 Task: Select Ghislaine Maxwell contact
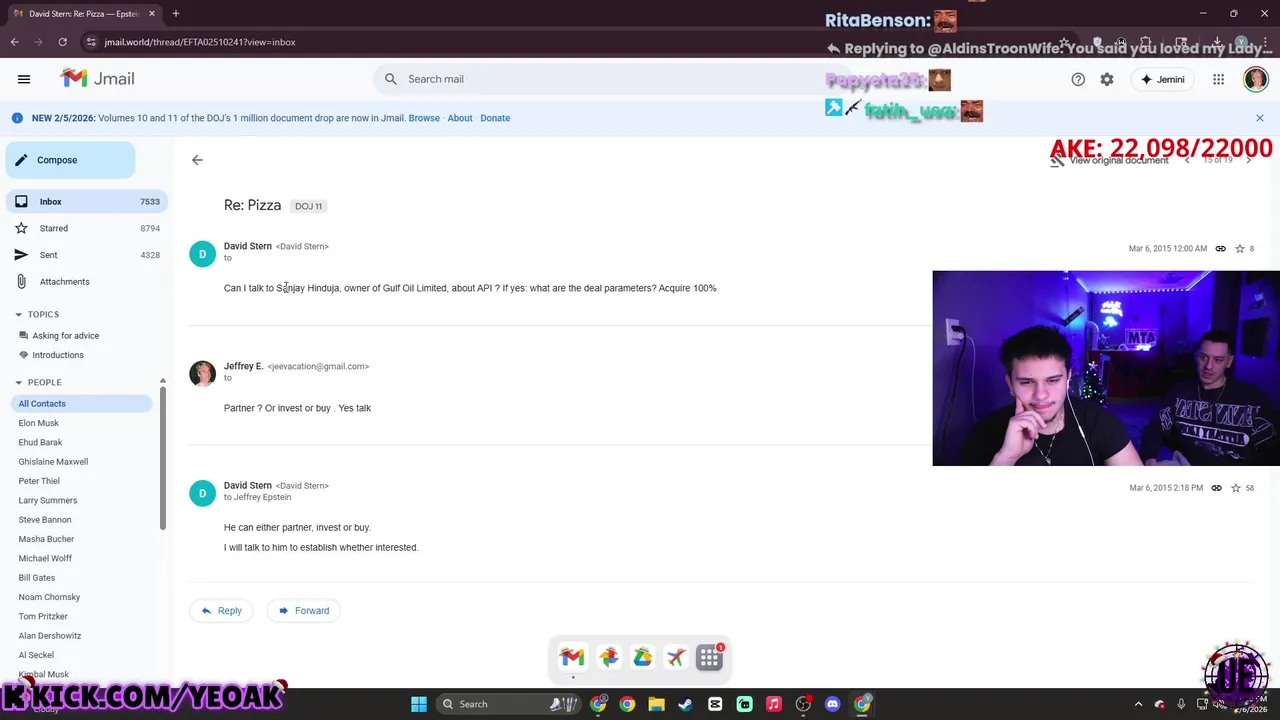tap(53, 462)
